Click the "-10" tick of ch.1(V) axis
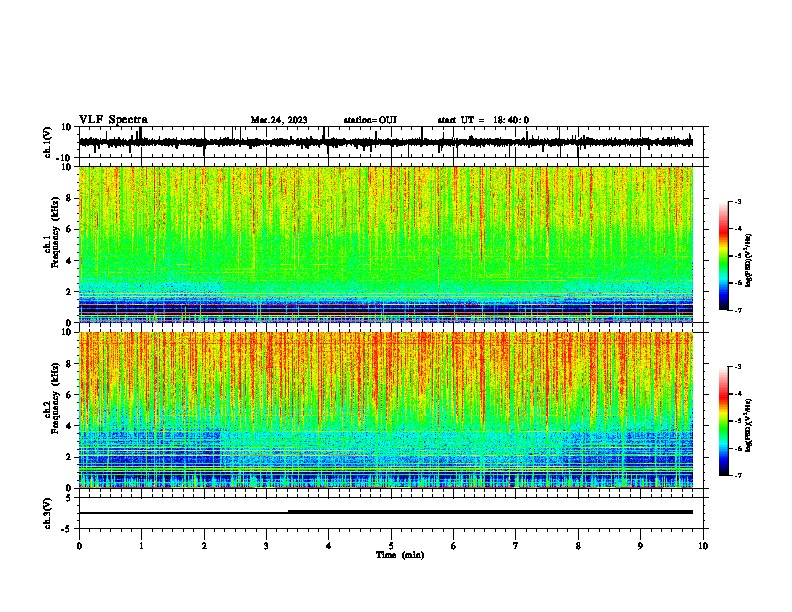 [x=65, y=158]
